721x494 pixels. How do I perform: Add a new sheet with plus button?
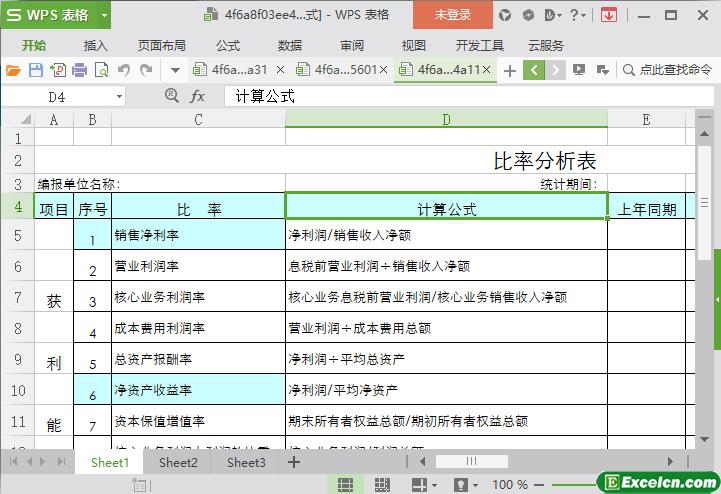[x=294, y=462]
